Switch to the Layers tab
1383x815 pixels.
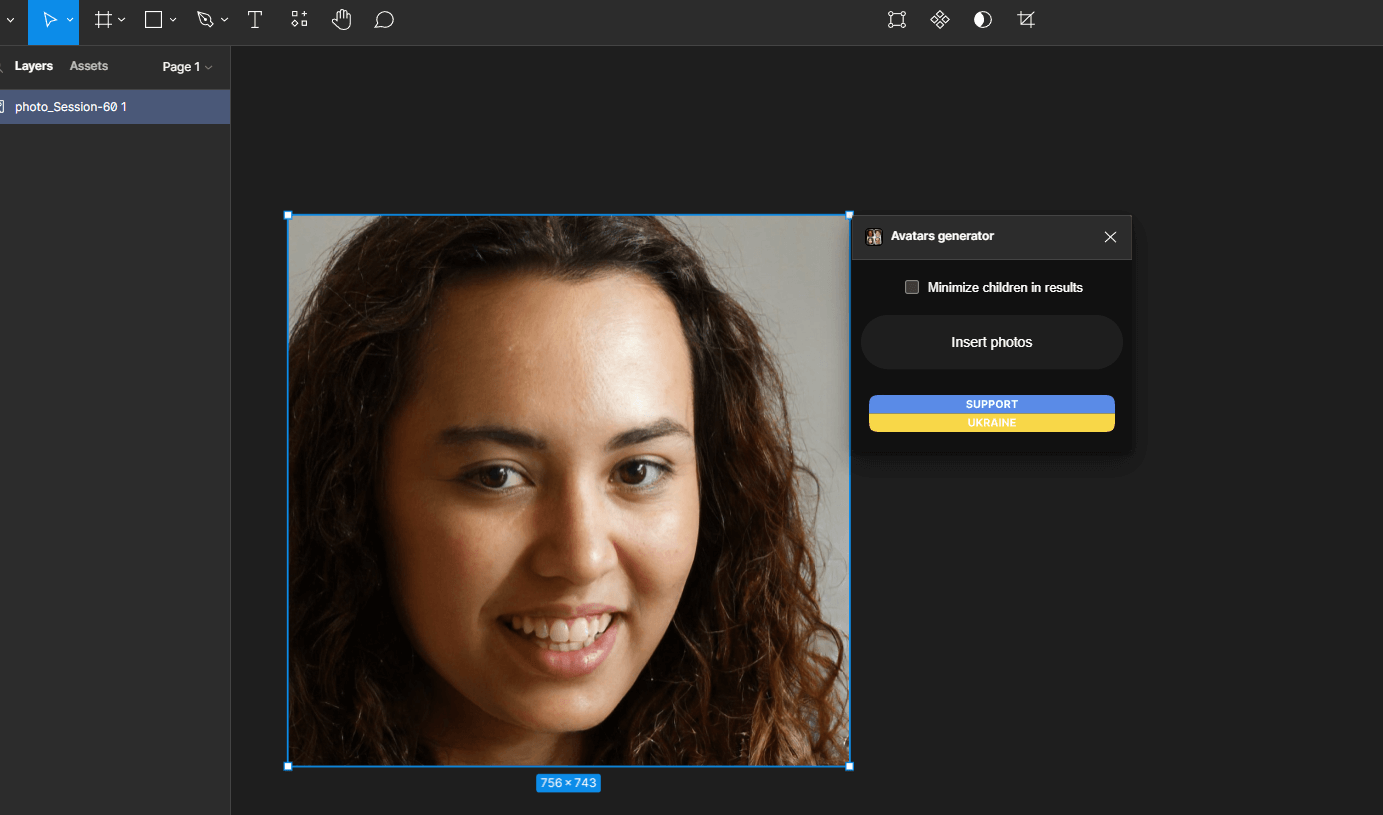click(x=33, y=65)
